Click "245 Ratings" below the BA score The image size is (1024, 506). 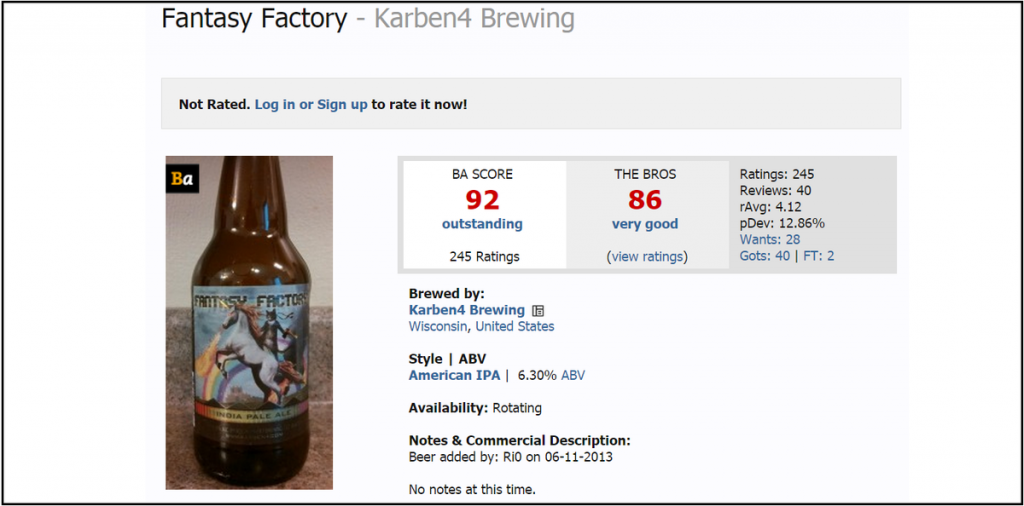point(484,257)
